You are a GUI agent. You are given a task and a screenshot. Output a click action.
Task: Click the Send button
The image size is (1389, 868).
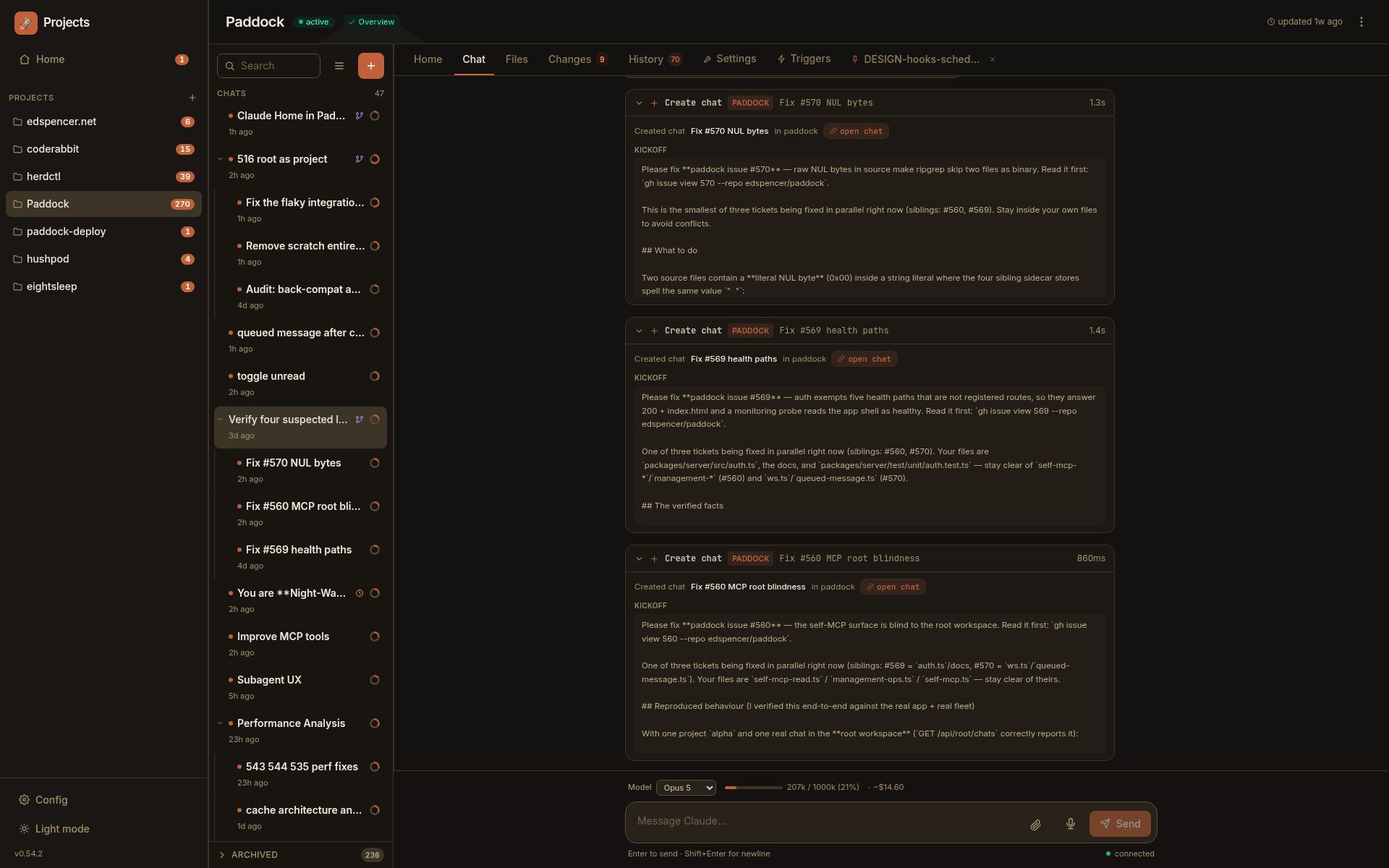pos(1120,824)
